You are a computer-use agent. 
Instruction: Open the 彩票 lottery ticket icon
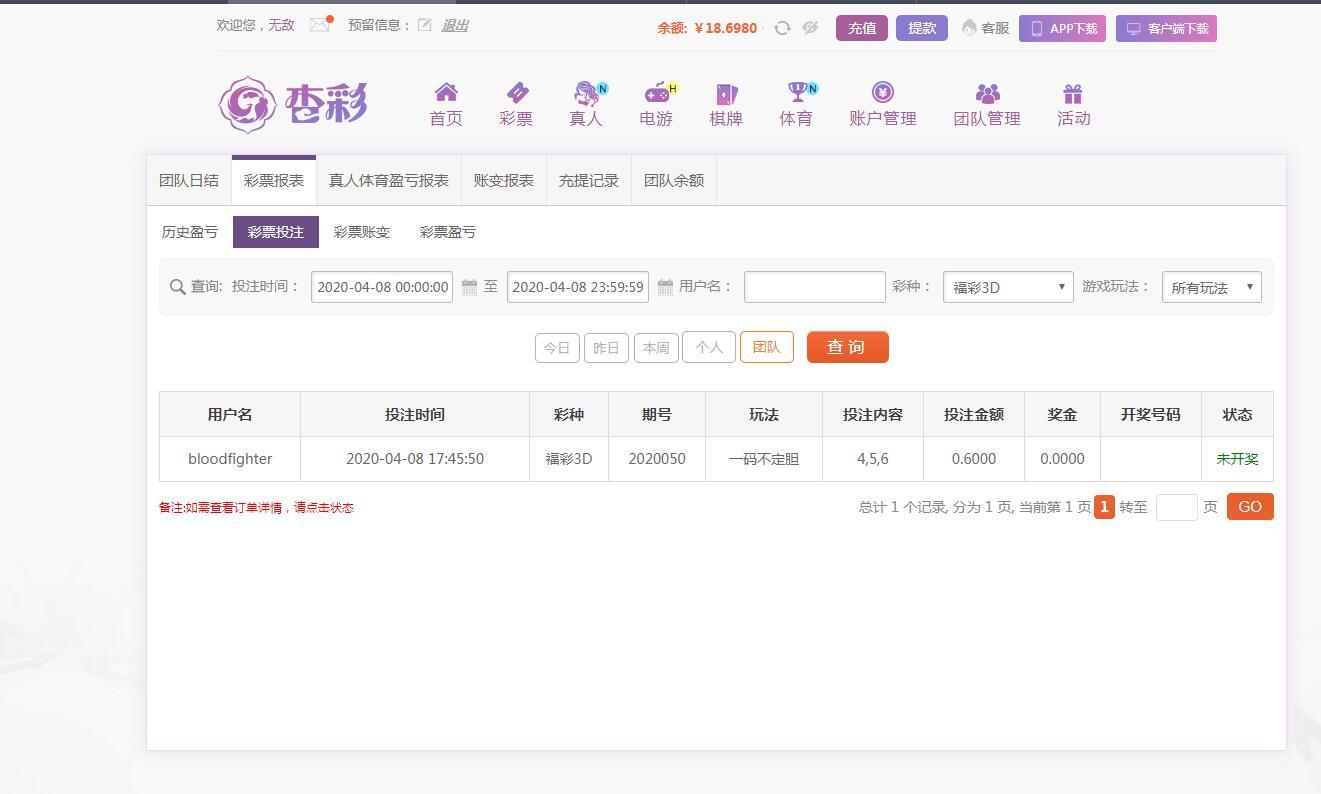tap(516, 93)
